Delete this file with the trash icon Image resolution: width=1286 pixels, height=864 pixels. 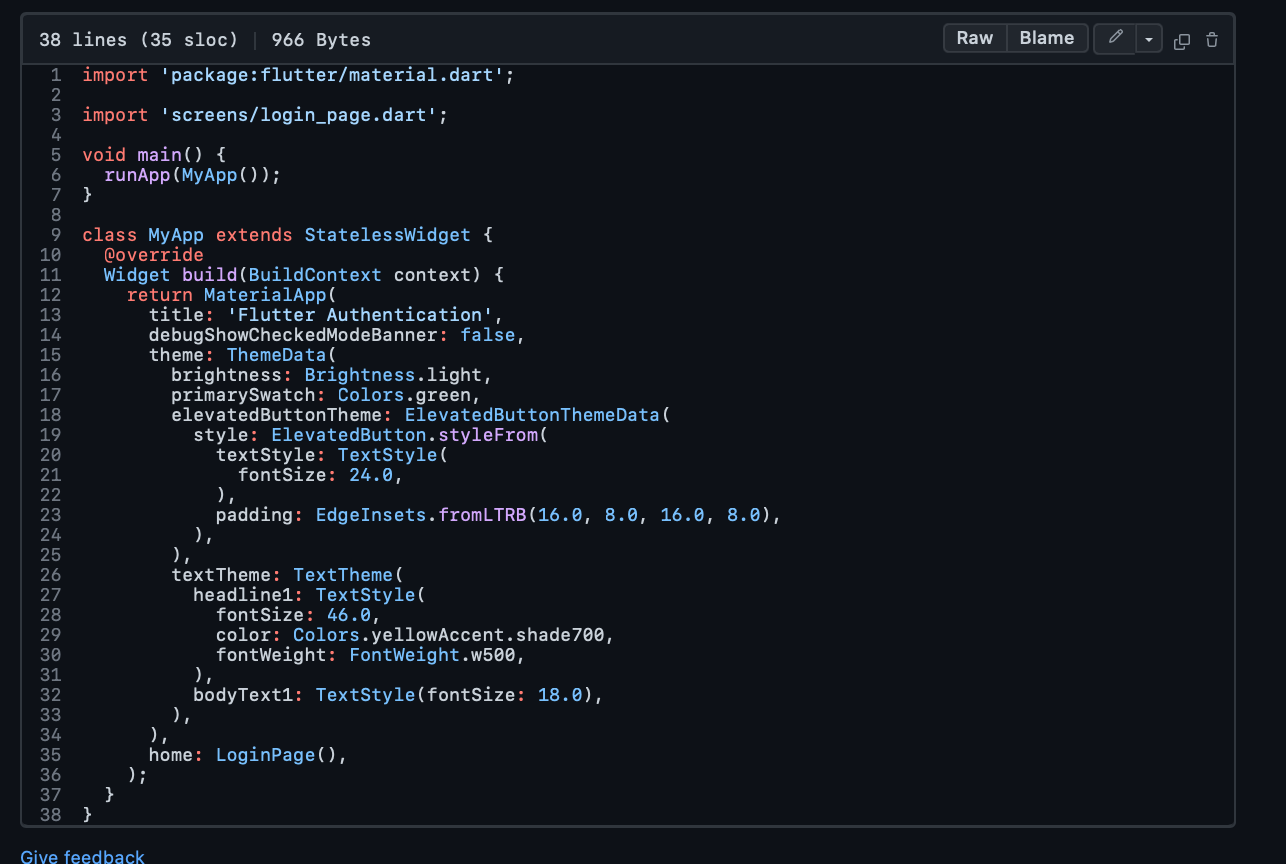(1212, 40)
